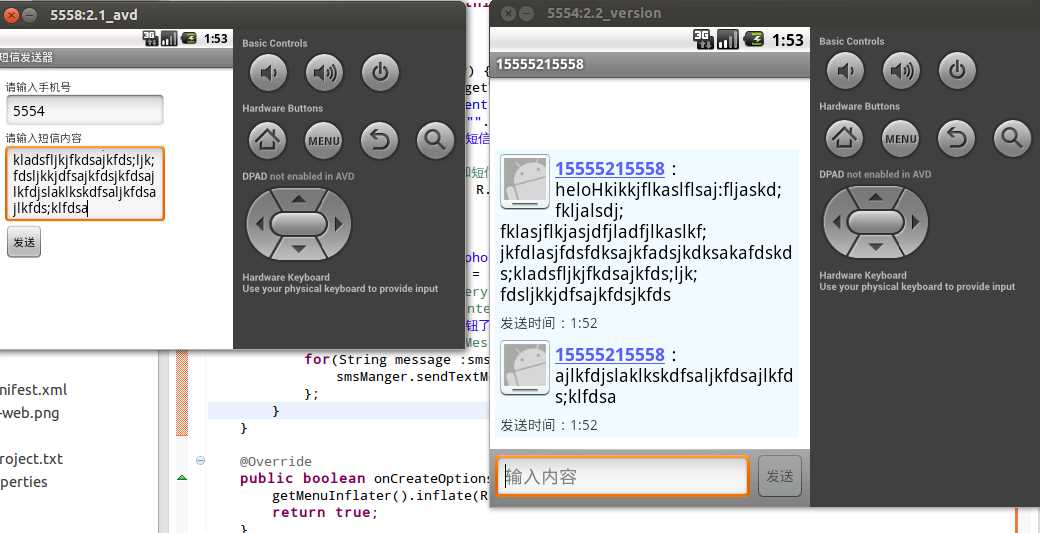Screen dimensions: 1040x533
Task: Select -web.png file in project tree
Action: click(30, 413)
